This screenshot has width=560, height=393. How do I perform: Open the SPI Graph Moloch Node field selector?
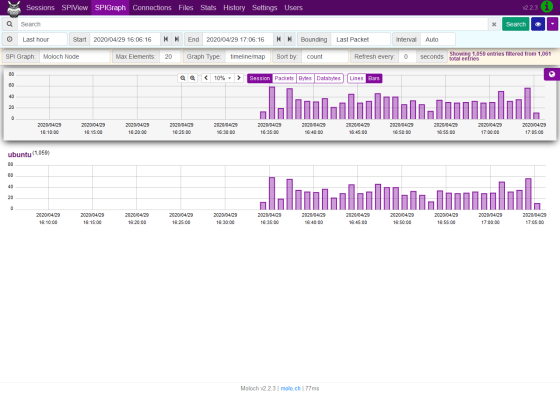point(74,56)
